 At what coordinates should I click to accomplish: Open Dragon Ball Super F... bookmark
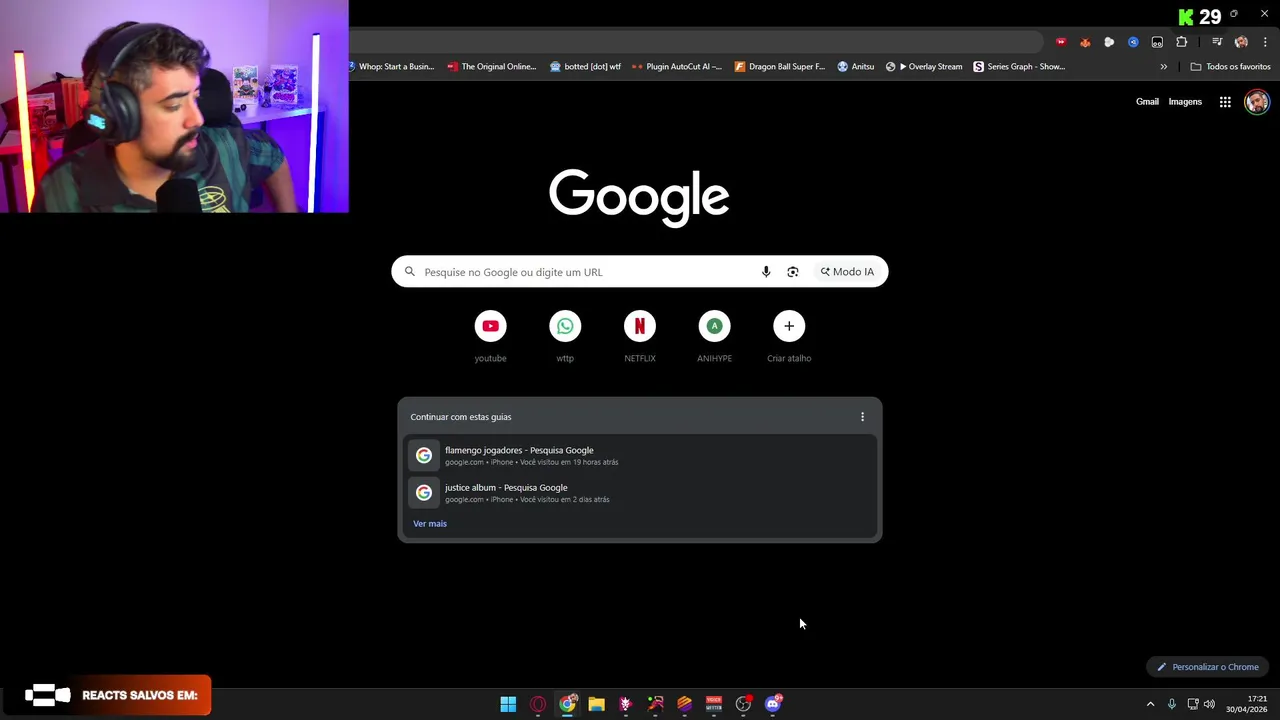(780, 67)
